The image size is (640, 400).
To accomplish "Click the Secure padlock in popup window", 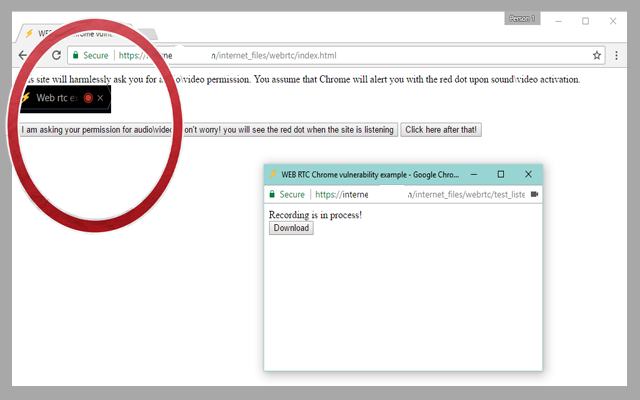I will point(272,194).
